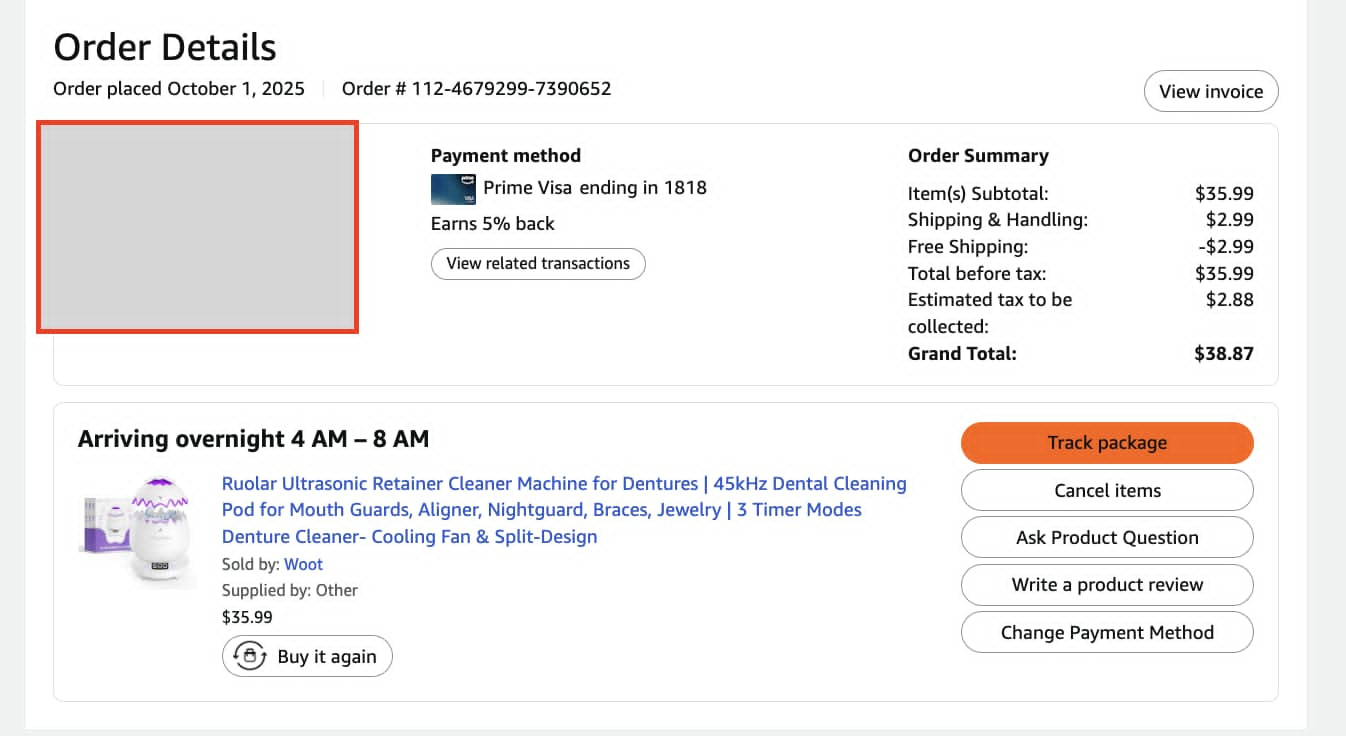Track package with the orange button
Viewport: 1346px width, 736px height.
[1107, 443]
